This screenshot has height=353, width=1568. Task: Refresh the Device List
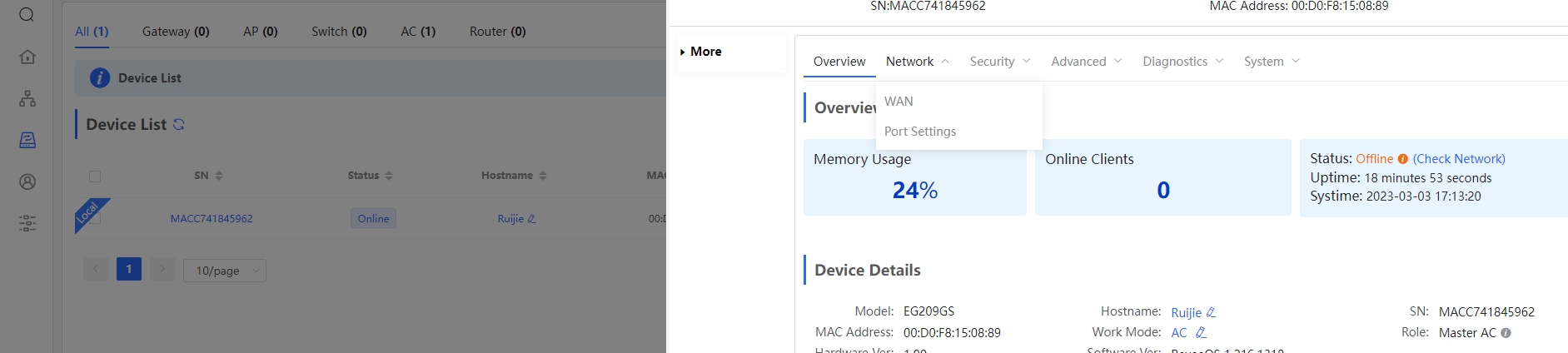(179, 124)
